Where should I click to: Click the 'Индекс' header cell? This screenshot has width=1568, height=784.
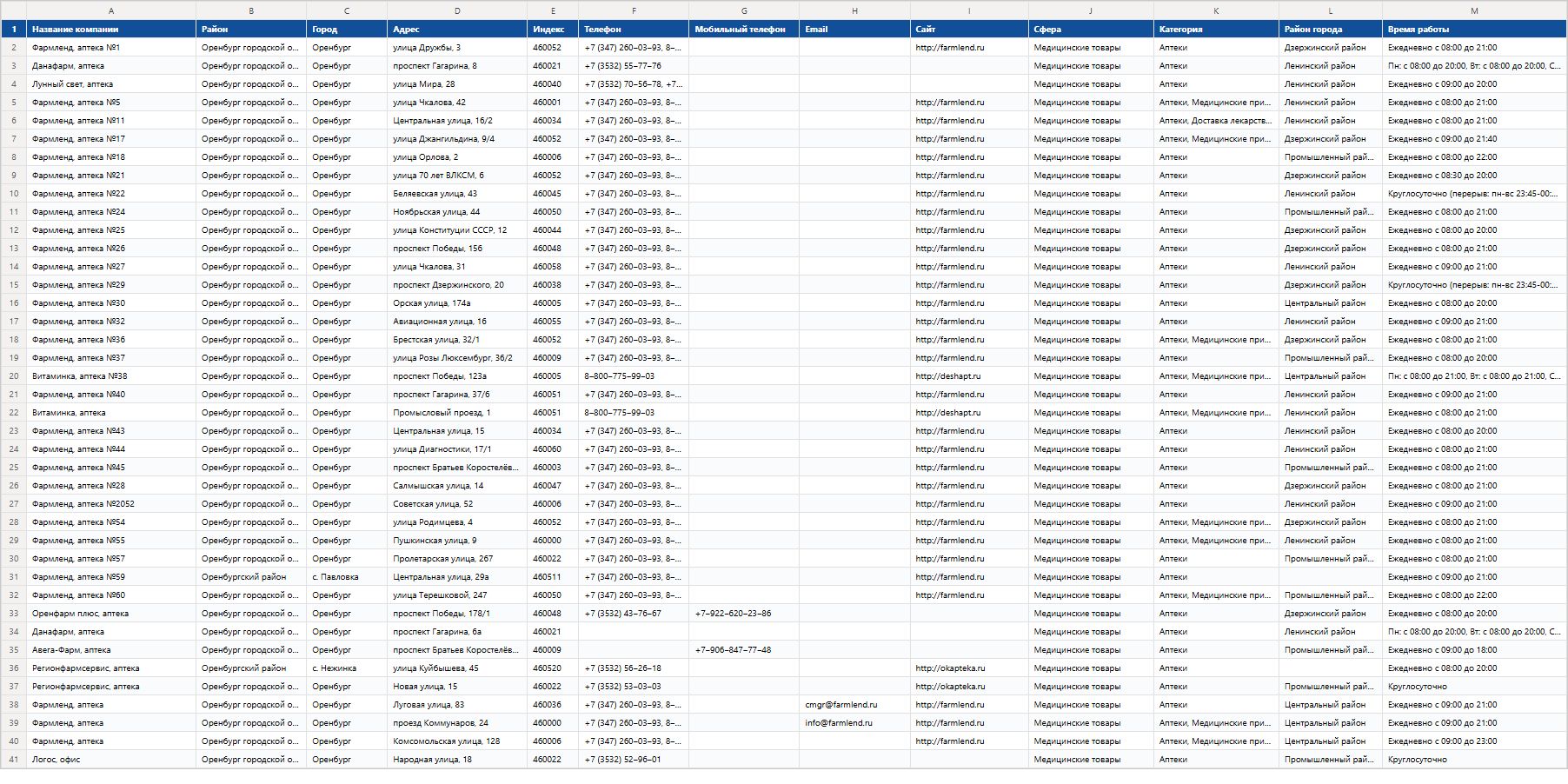(553, 30)
